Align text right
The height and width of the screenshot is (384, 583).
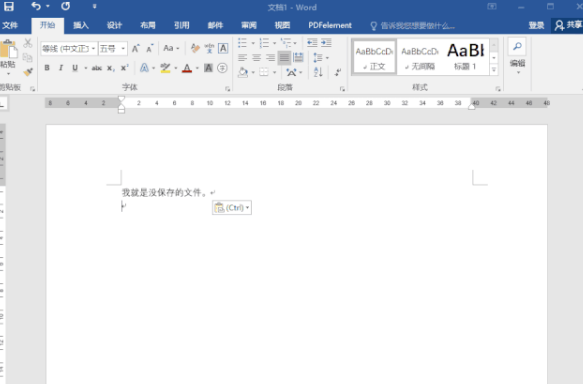pos(270,58)
